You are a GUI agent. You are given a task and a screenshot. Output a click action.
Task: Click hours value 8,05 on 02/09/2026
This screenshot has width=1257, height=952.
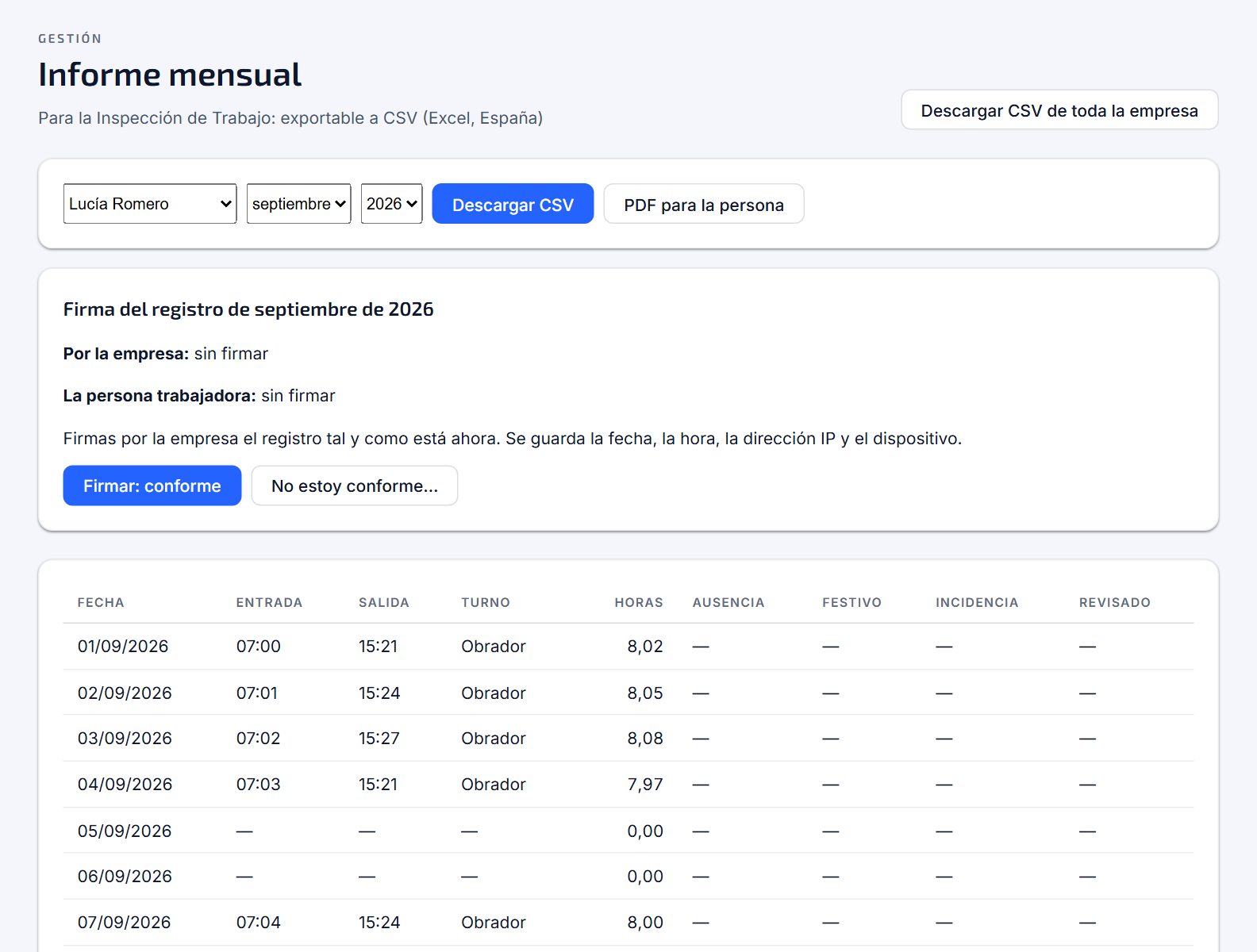pyautogui.click(x=645, y=693)
